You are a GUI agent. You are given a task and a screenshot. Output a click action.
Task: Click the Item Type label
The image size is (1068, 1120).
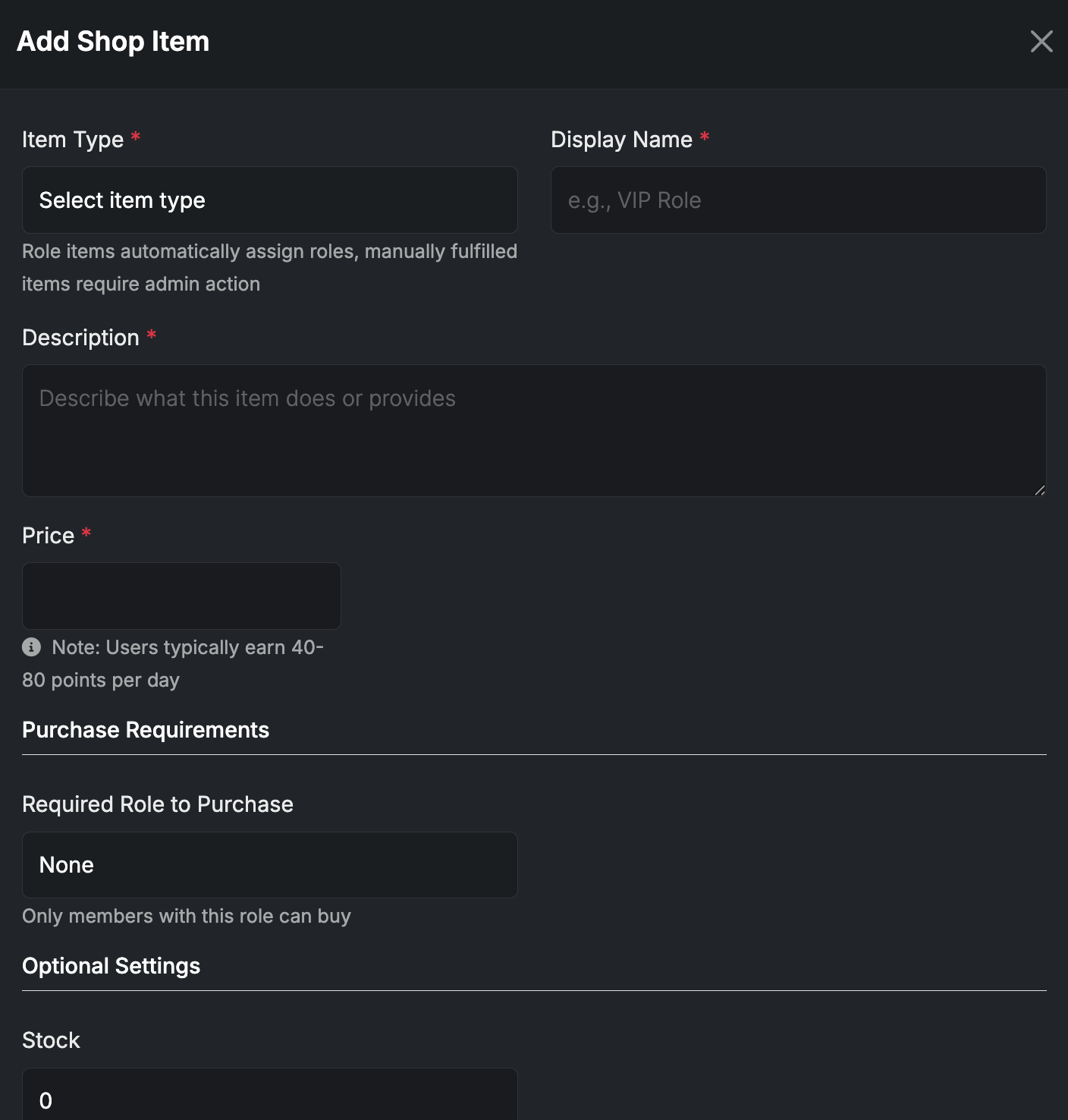pos(73,140)
